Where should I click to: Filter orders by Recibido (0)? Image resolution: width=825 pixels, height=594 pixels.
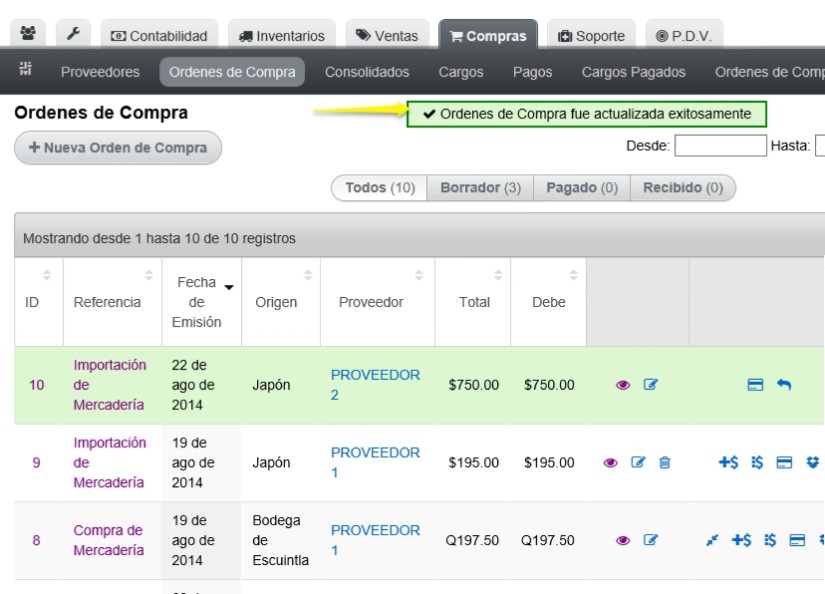click(x=683, y=188)
